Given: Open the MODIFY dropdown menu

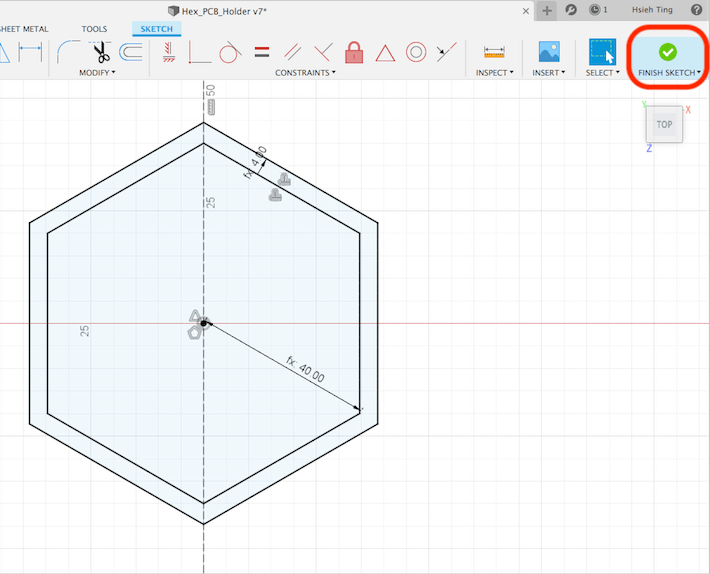Looking at the screenshot, I should point(97,73).
